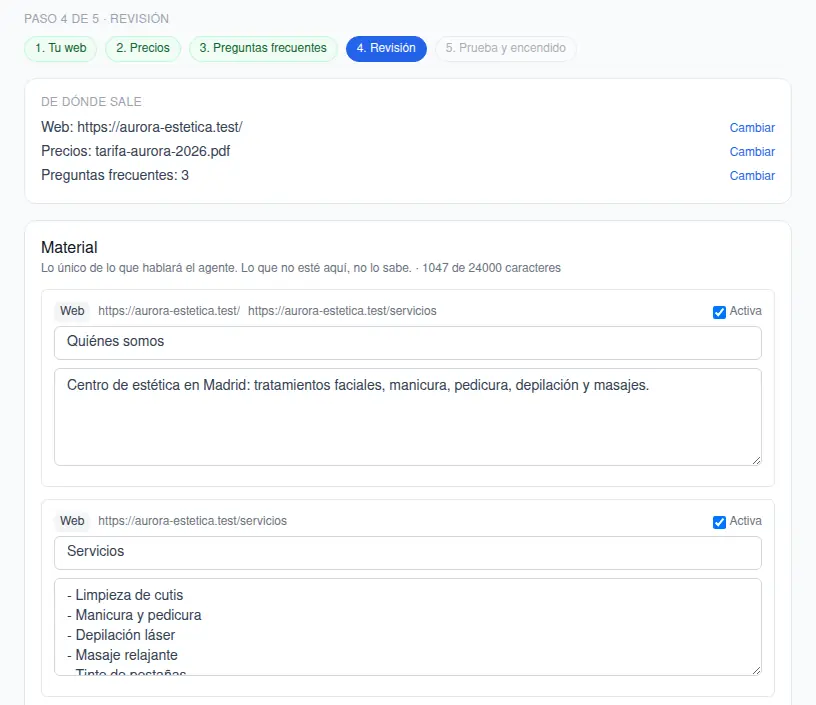
Task: Select the 3. Preguntas frecuentes step
Action: tap(263, 48)
